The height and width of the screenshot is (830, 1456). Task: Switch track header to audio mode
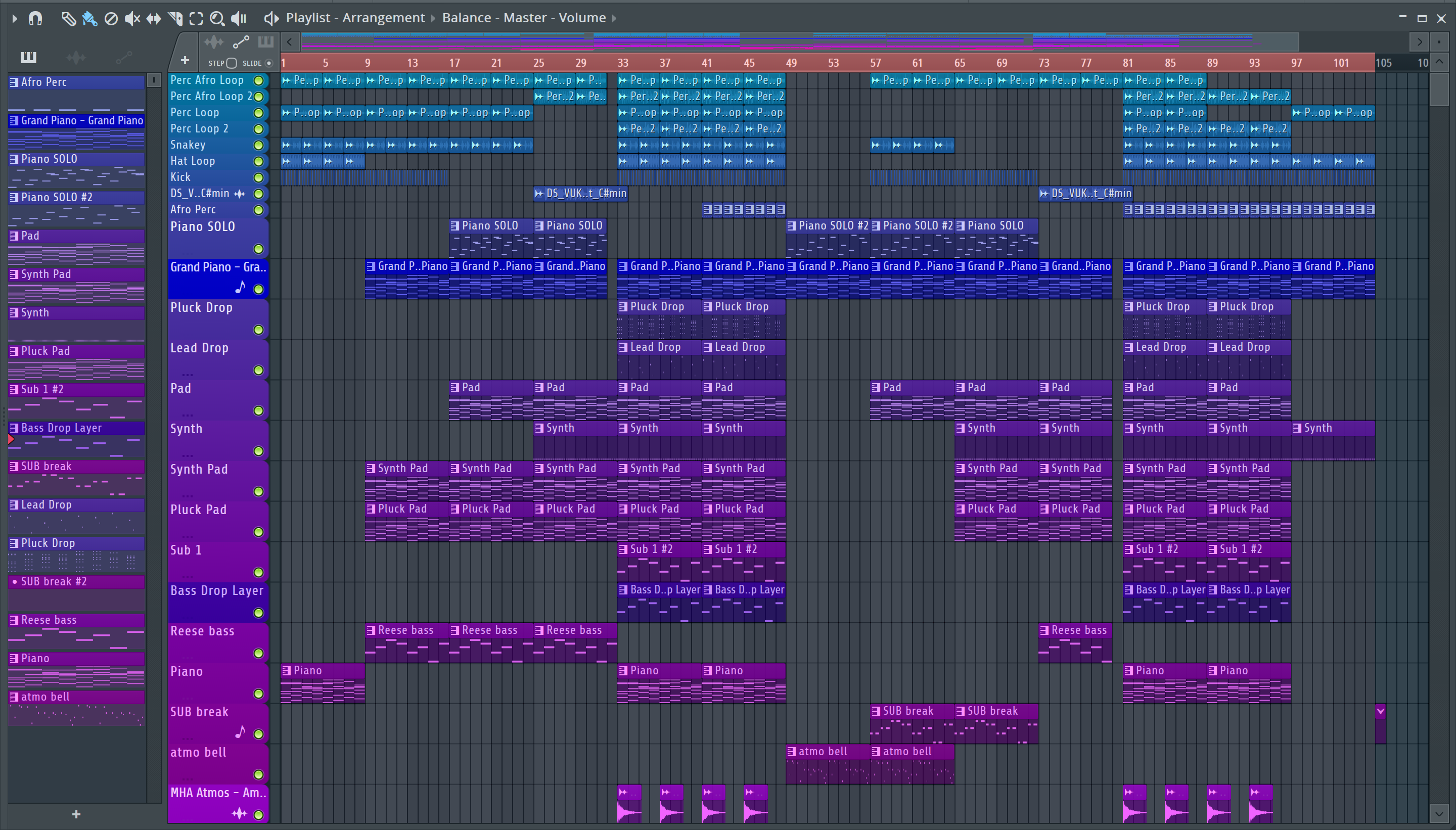[214, 41]
